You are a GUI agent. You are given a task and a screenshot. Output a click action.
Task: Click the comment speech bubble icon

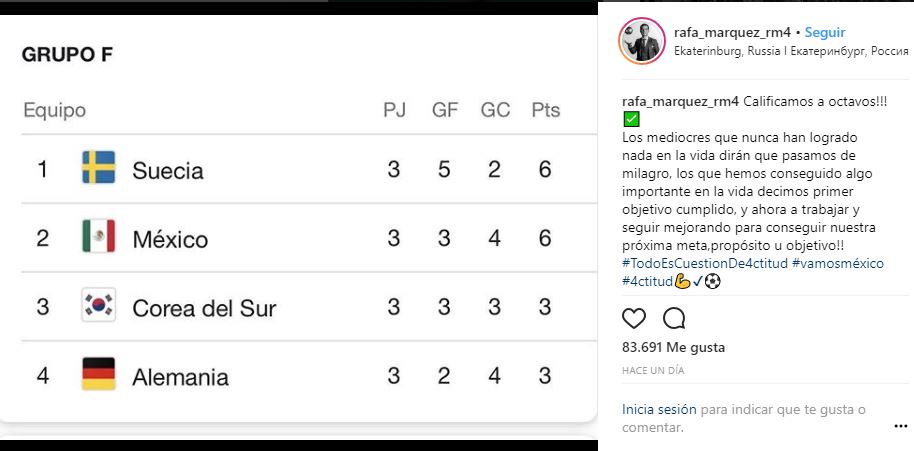point(674,319)
